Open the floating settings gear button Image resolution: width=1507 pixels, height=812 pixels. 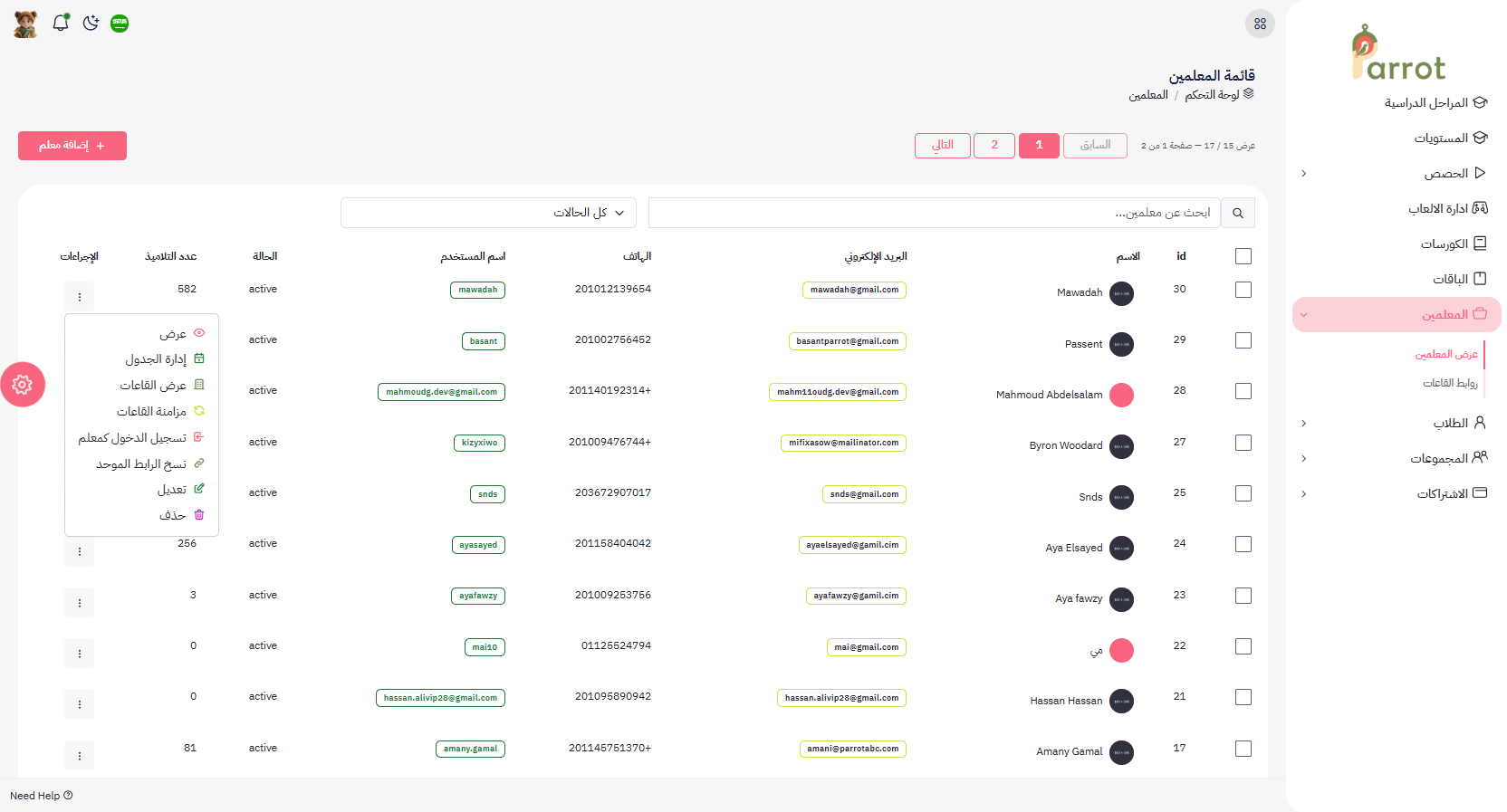click(x=23, y=385)
